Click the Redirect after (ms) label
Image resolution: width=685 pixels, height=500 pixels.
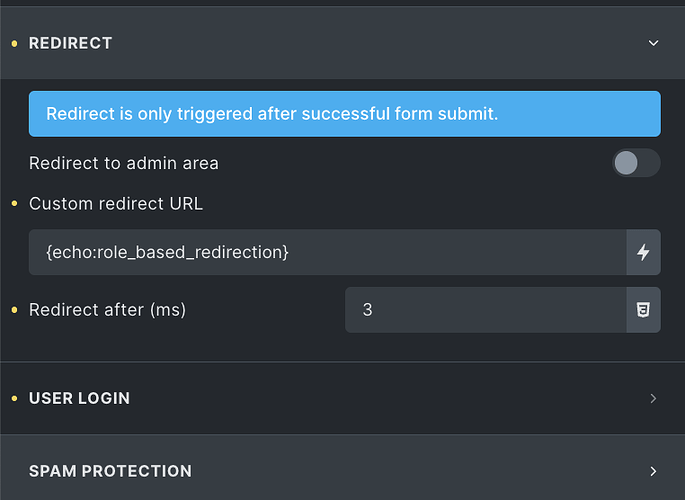point(107,310)
